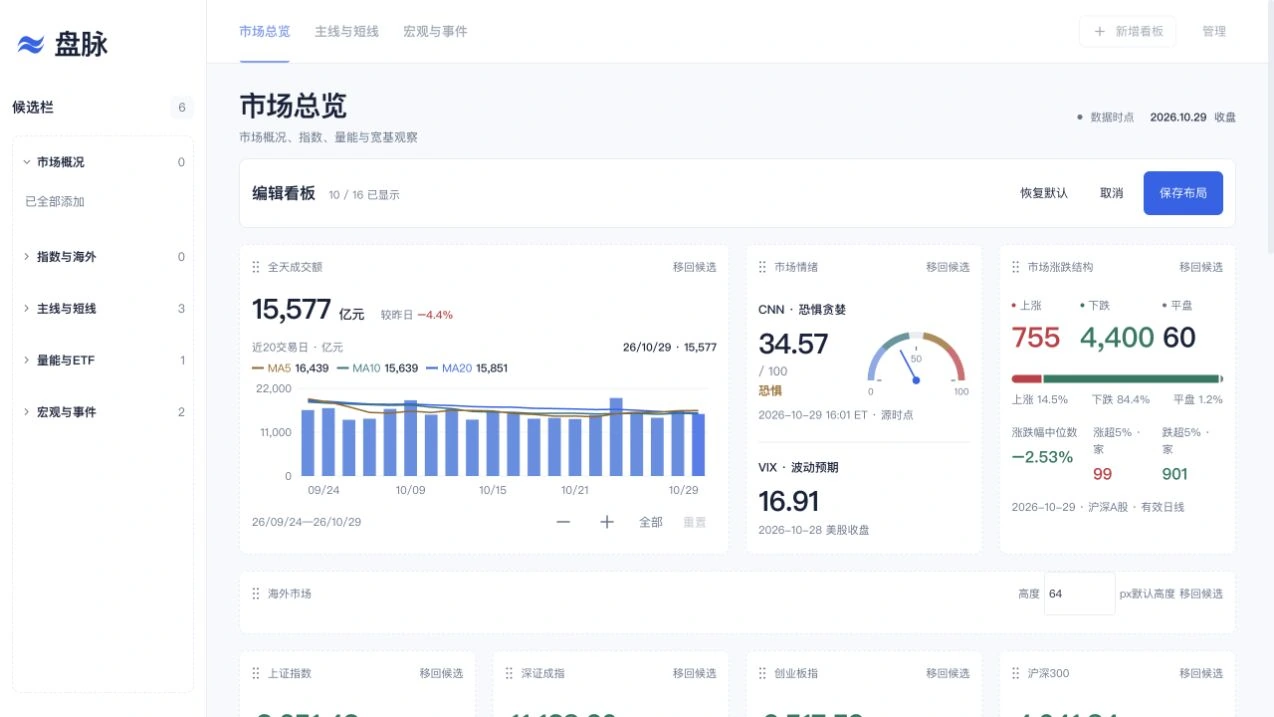Grab the drag handle of 沪深300 card
The width and height of the screenshot is (1274, 717).
[1016, 673]
